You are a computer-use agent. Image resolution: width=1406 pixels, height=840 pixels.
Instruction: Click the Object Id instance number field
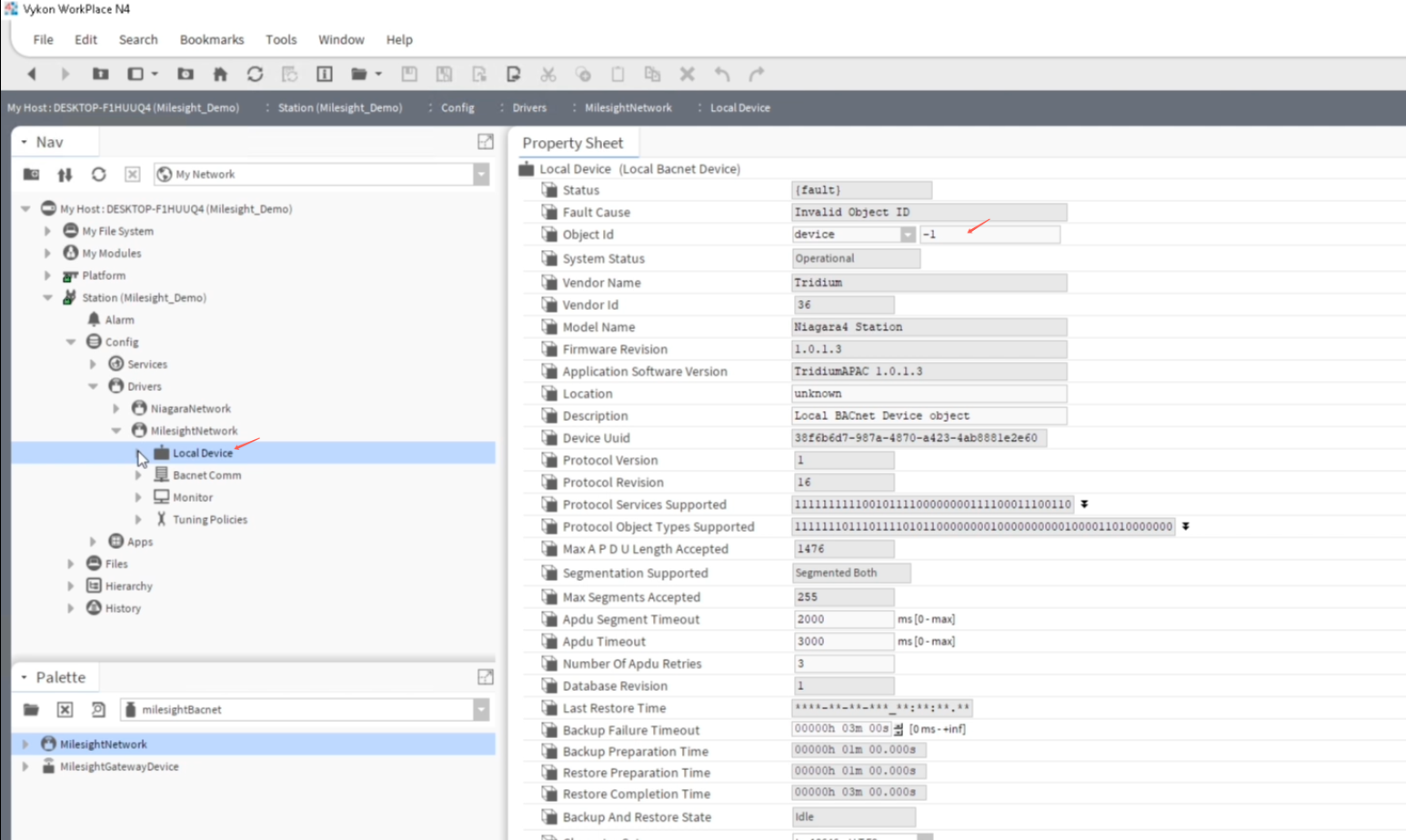989,235
